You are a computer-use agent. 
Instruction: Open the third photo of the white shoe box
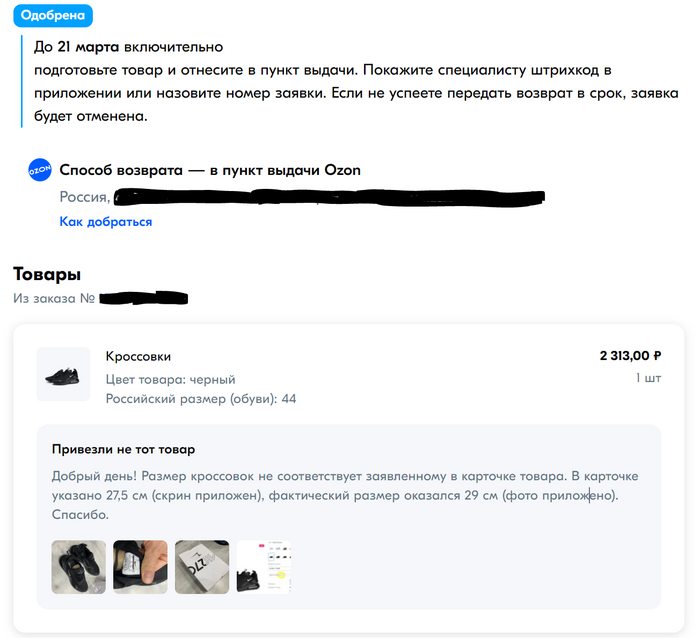pyautogui.click(x=202, y=567)
